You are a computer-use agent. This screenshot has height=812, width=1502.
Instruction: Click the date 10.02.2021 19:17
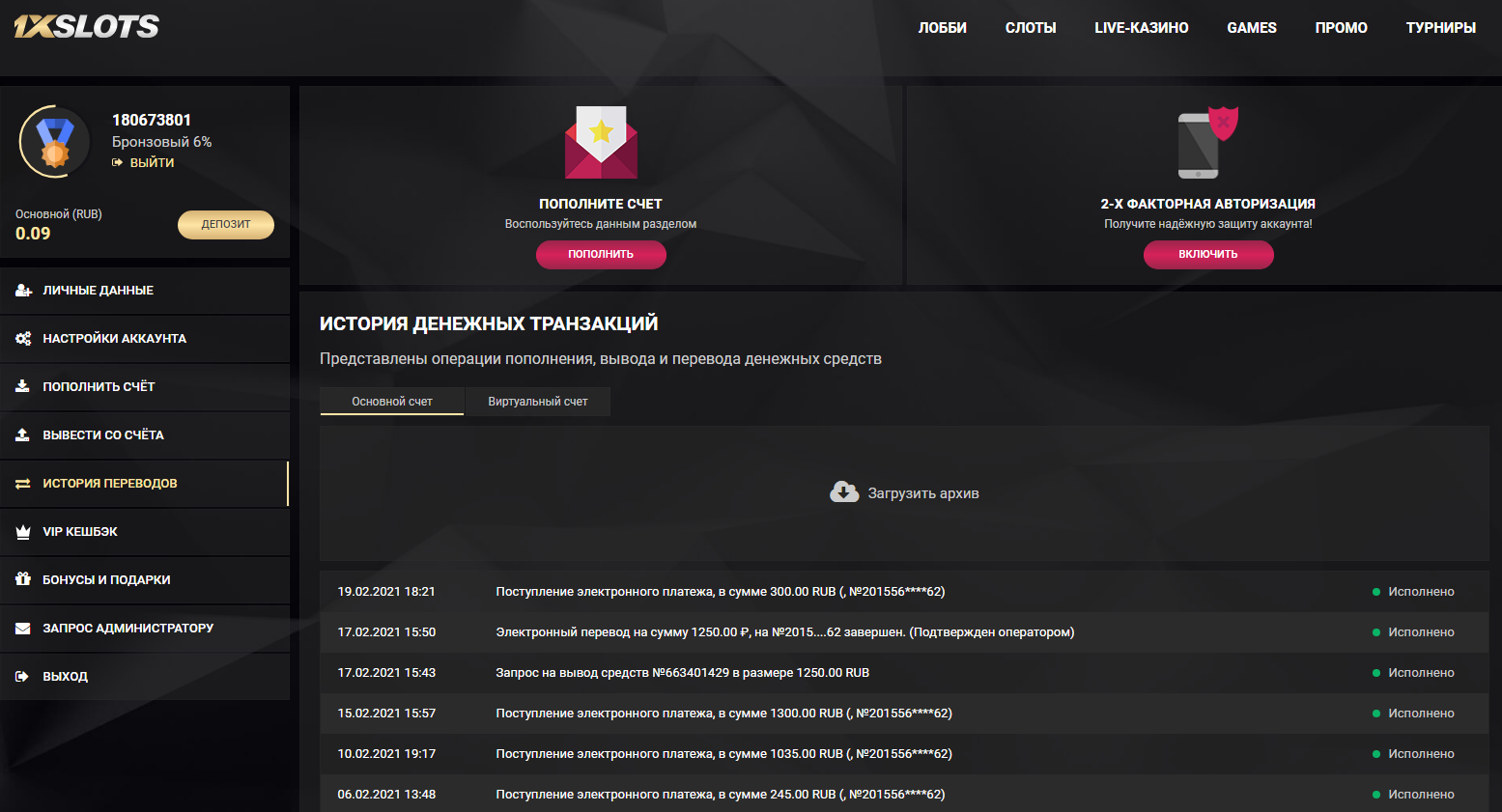coord(386,754)
